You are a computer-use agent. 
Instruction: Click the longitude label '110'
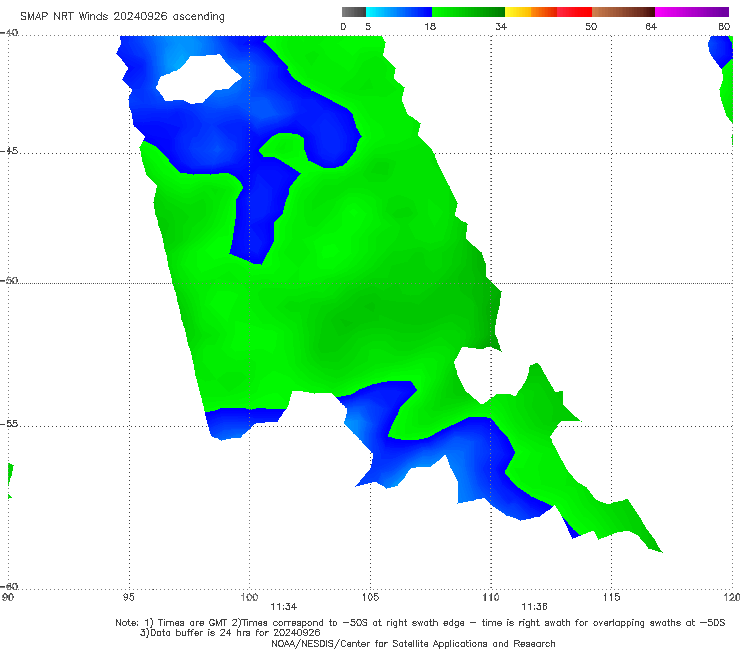click(x=491, y=597)
